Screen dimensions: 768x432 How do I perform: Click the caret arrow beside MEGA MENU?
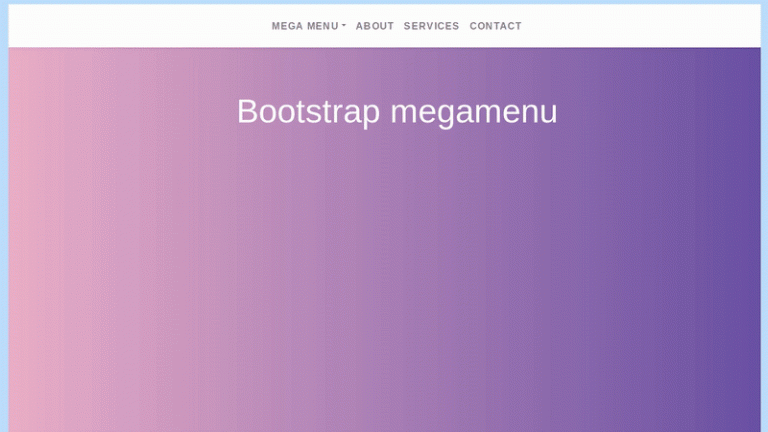coord(344,26)
